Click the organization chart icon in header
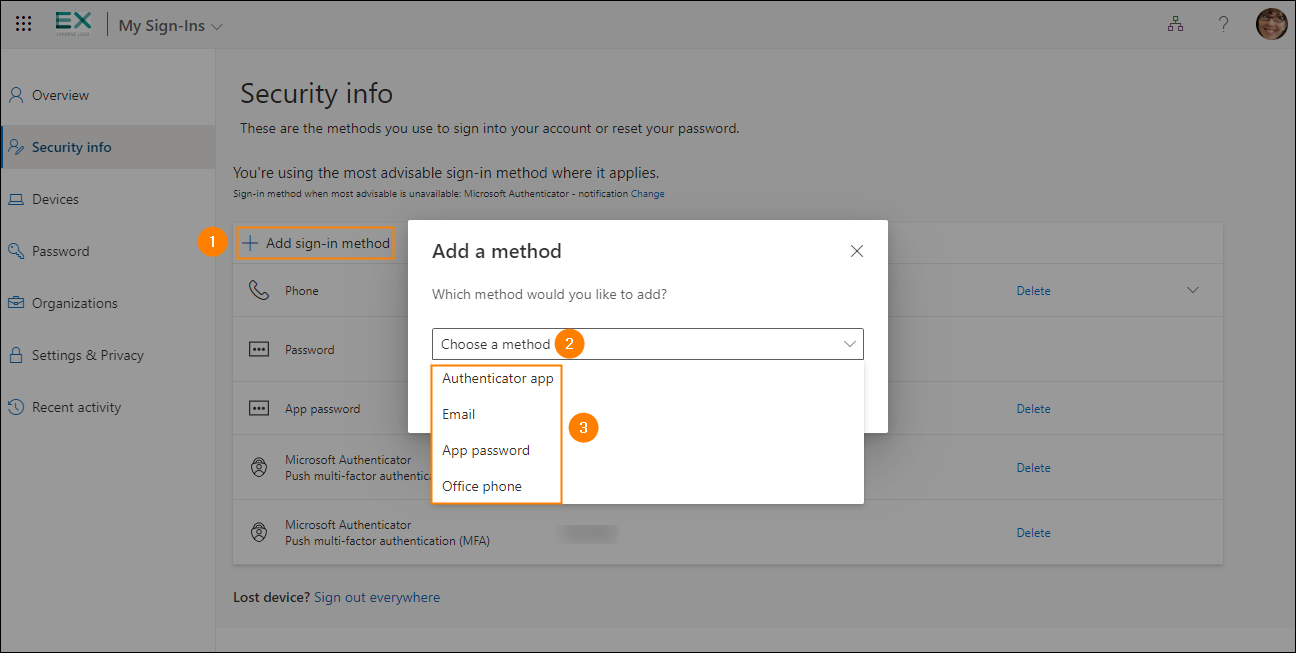Screen dimensions: 1296x653 pos(1175,25)
